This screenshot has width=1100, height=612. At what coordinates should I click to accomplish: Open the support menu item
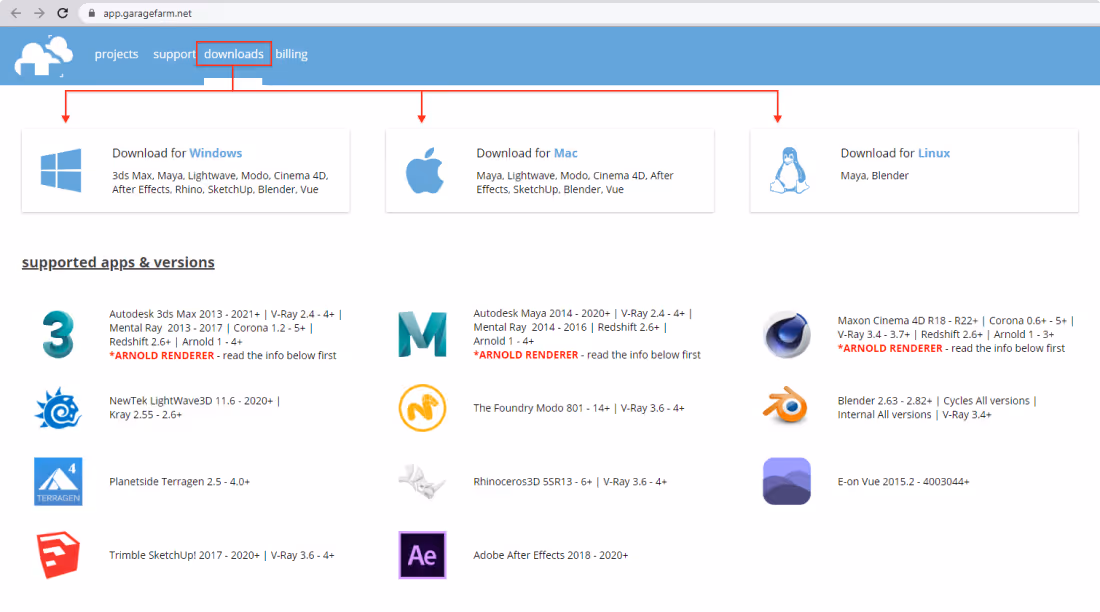pos(174,54)
